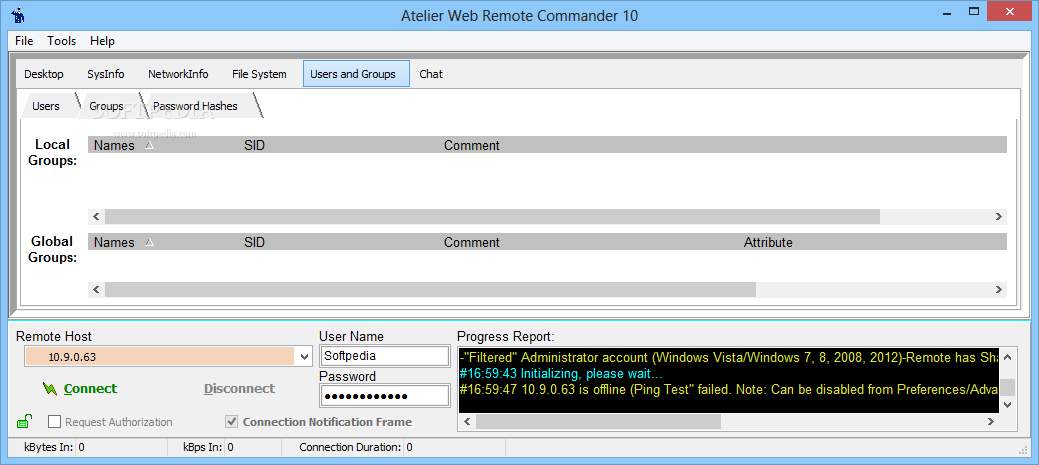Image resolution: width=1039 pixels, height=465 pixels.
Task: Click Progress Report horizontal scroll right arrow
Action: (991, 421)
